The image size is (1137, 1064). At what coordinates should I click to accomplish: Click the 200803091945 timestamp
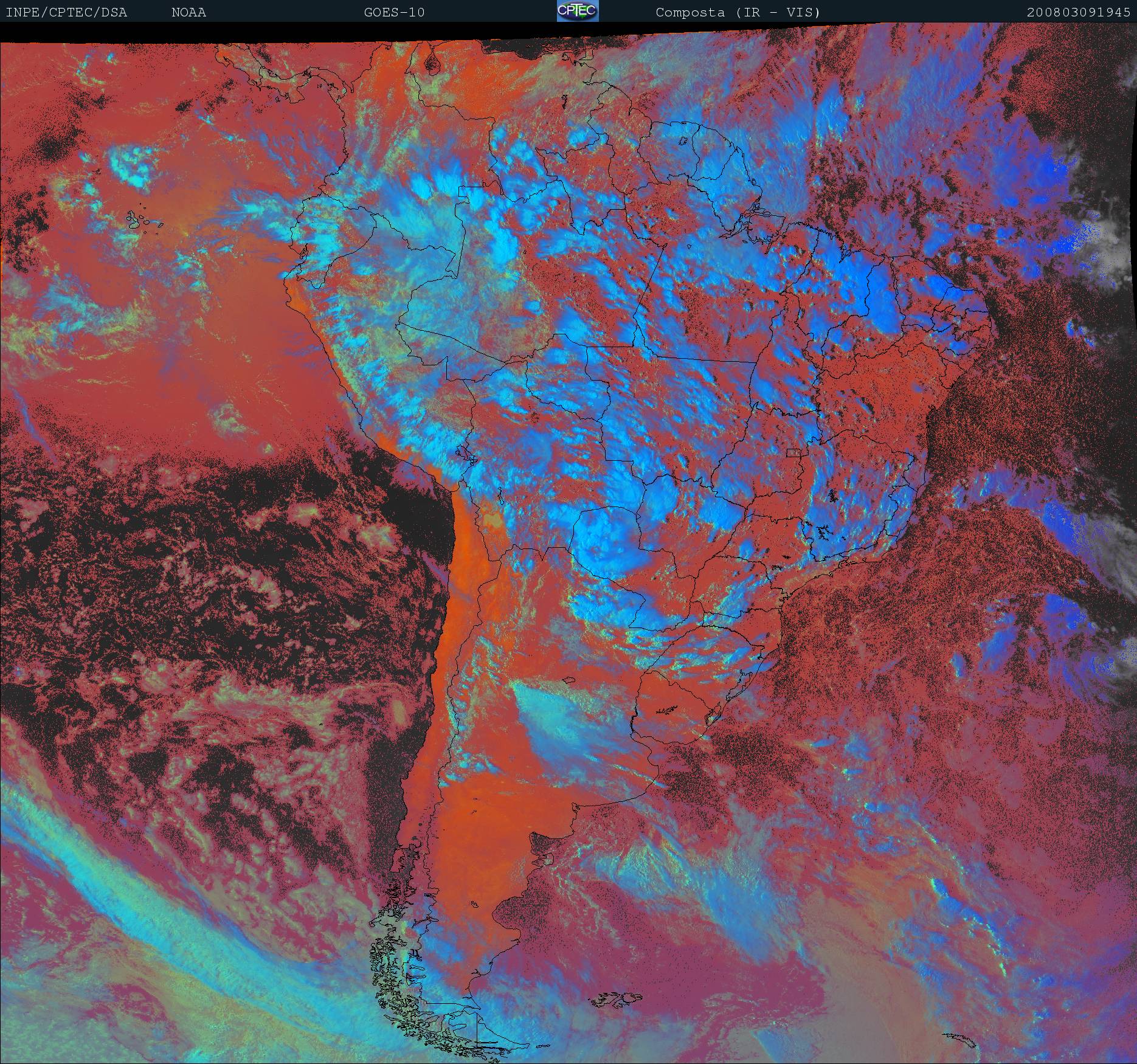tap(1078, 12)
